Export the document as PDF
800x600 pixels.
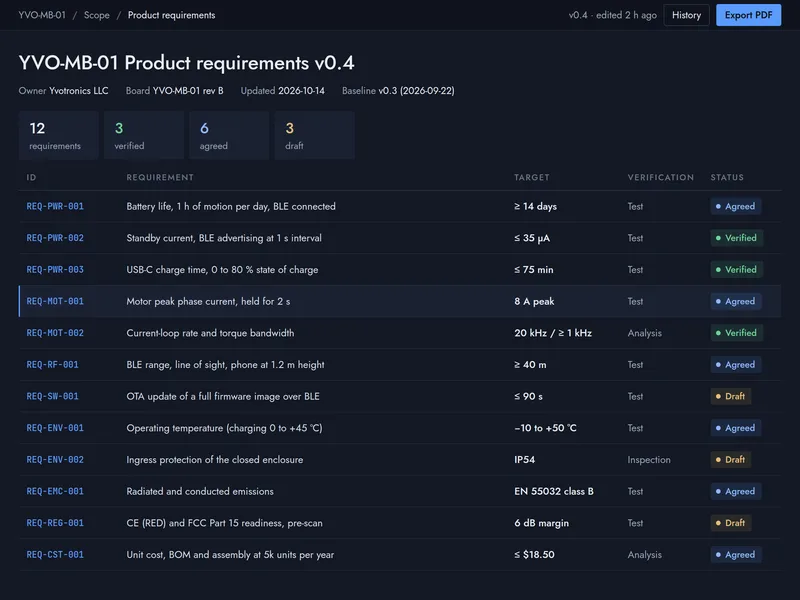pyautogui.click(x=748, y=15)
